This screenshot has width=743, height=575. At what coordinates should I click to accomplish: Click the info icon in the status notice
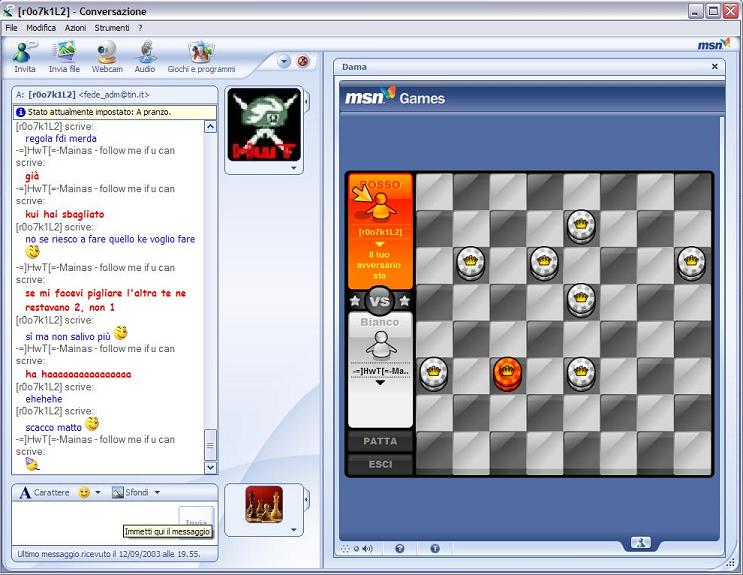pyautogui.click(x=20, y=112)
